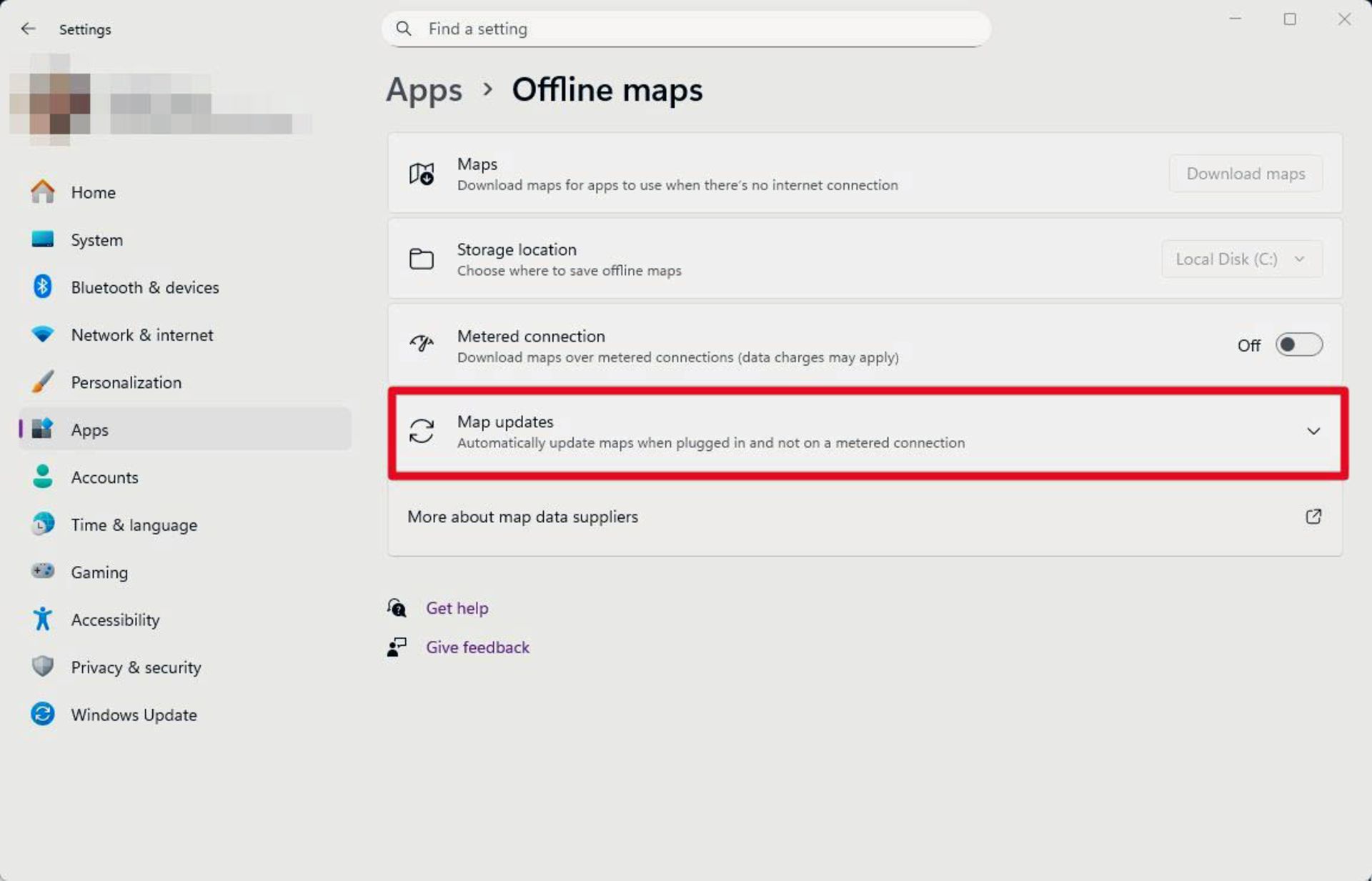
Task: Click the Network wifi icon
Action: click(43, 334)
